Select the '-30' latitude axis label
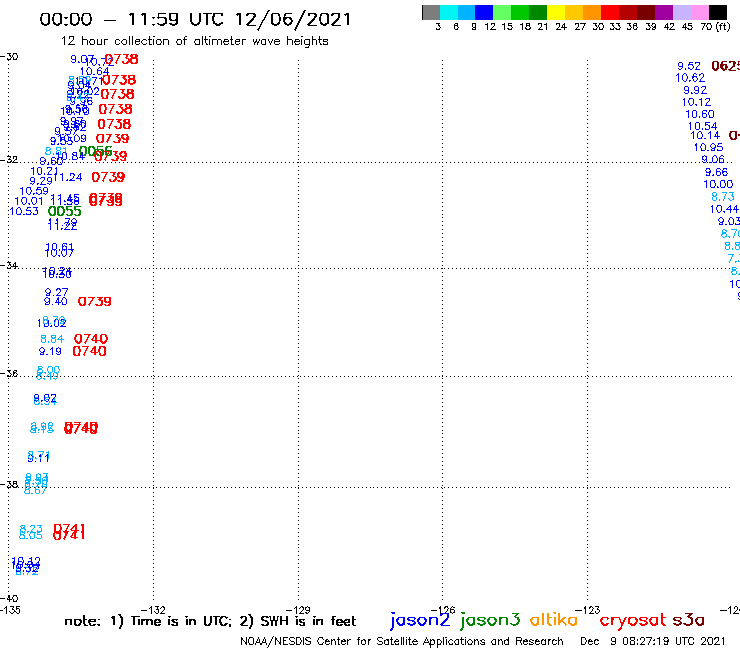This screenshot has height=650, width=740. (x=9, y=57)
